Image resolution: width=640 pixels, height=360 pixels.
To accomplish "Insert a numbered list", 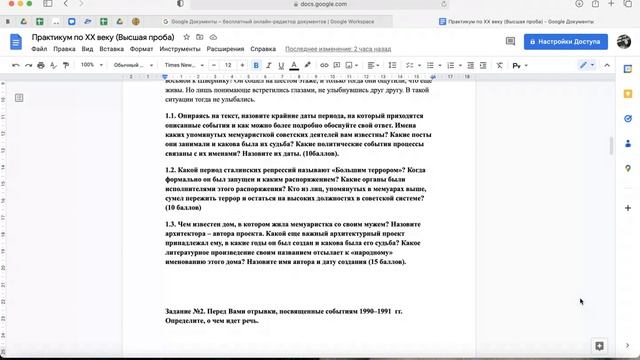I will click(x=451, y=65).
